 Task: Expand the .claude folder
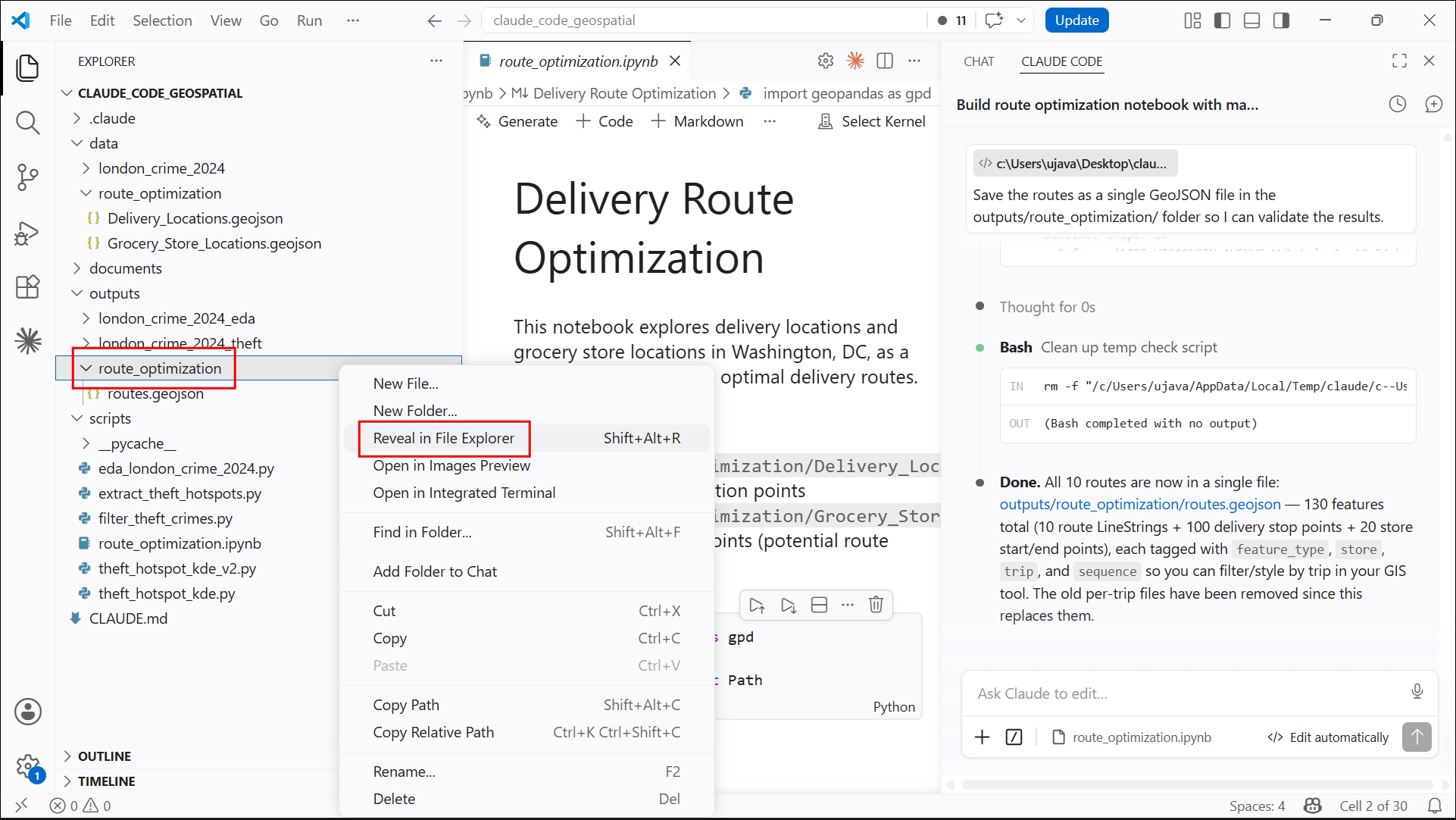(77, 118)
